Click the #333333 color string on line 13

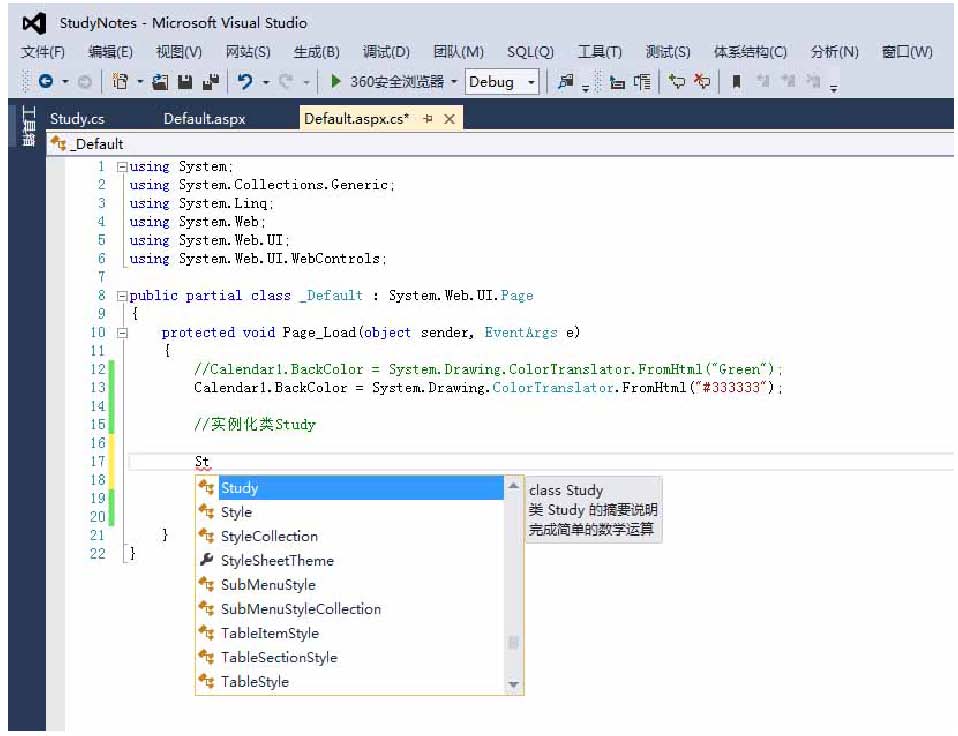pos(731,387)
